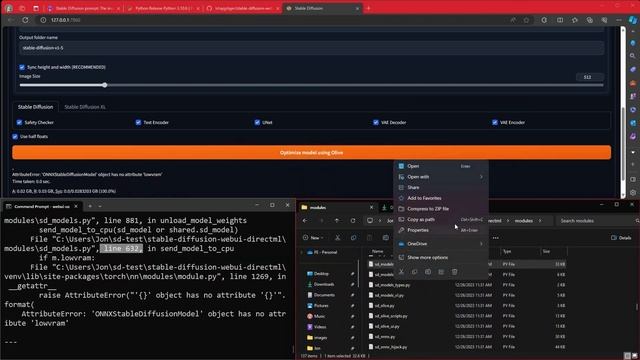Open Downloads in Explorer navigation pane
Image resolution: width=640 pixels, height=360 pixels.
(x=324, y=284)
